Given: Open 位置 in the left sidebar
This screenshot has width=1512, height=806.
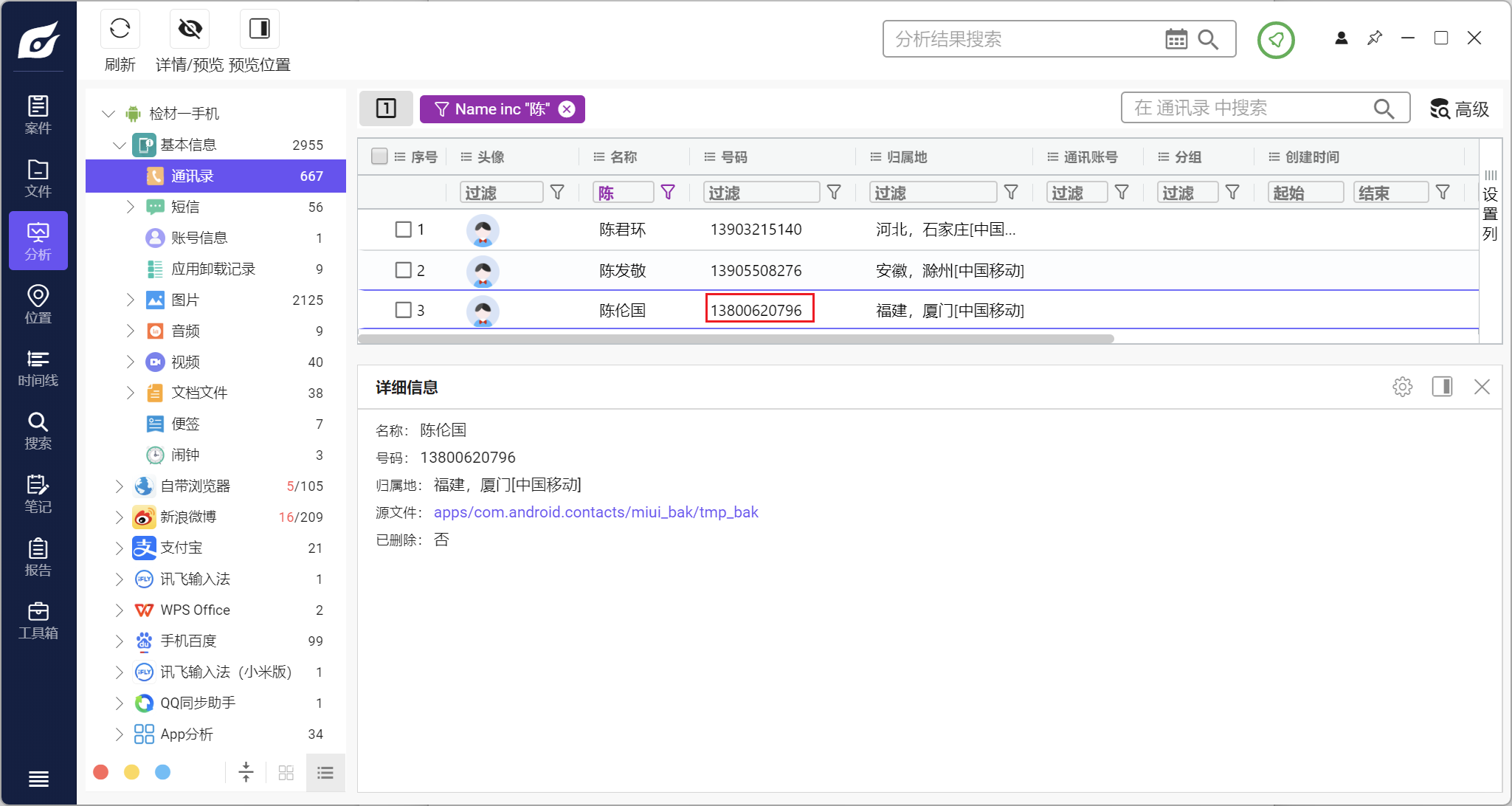Looking at the screenshot, I should (38, 304).
